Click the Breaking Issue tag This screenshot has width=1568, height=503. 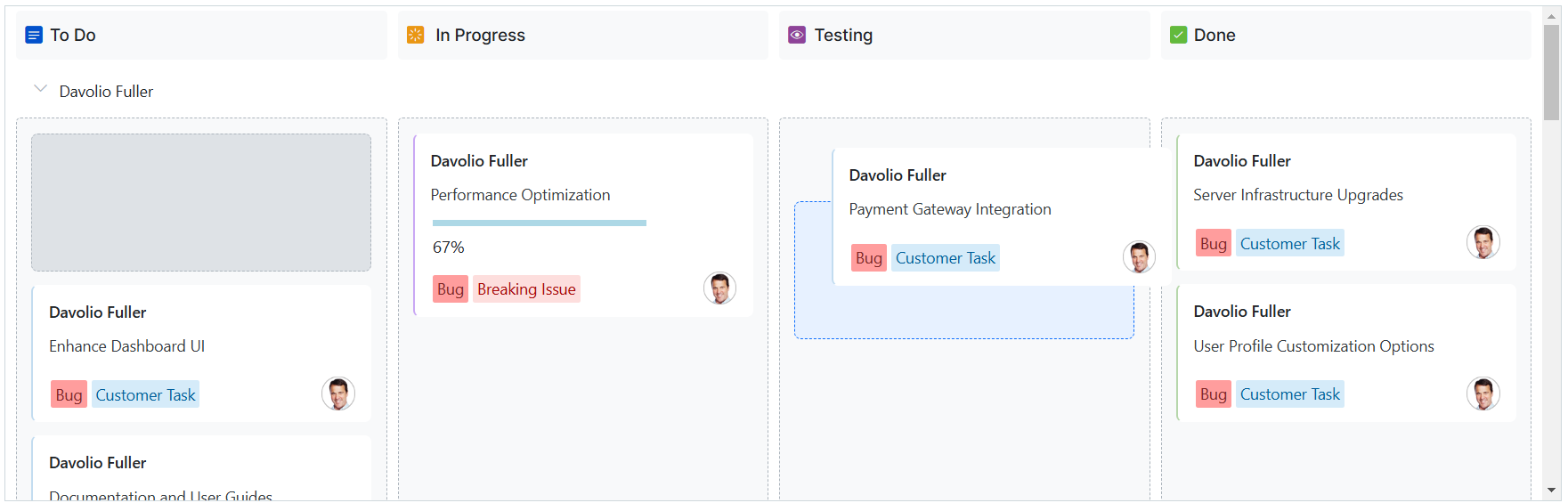coord(526,289)
